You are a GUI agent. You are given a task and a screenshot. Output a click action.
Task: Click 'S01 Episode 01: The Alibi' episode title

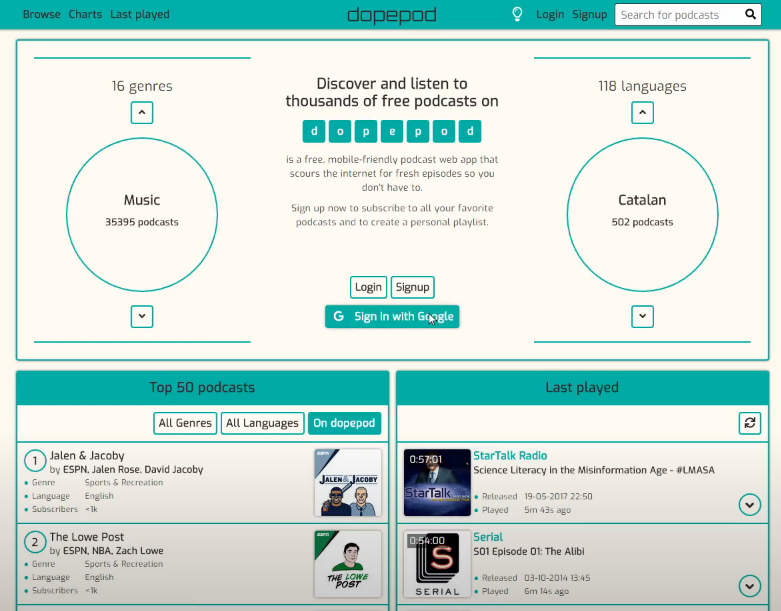click(528, 551)
